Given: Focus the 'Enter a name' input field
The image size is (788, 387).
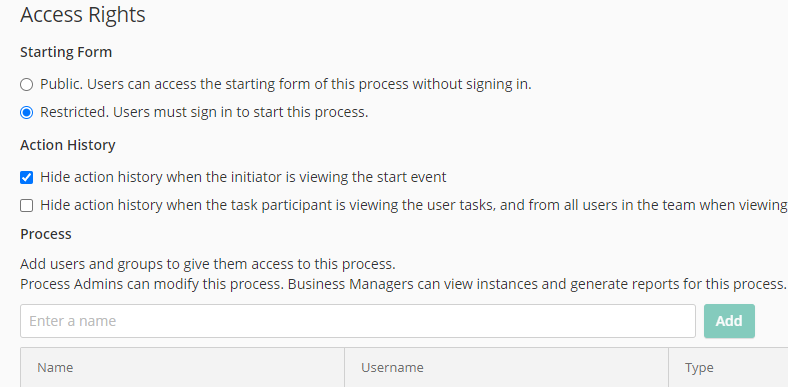Looking at the screenshot, I should 358,321.
